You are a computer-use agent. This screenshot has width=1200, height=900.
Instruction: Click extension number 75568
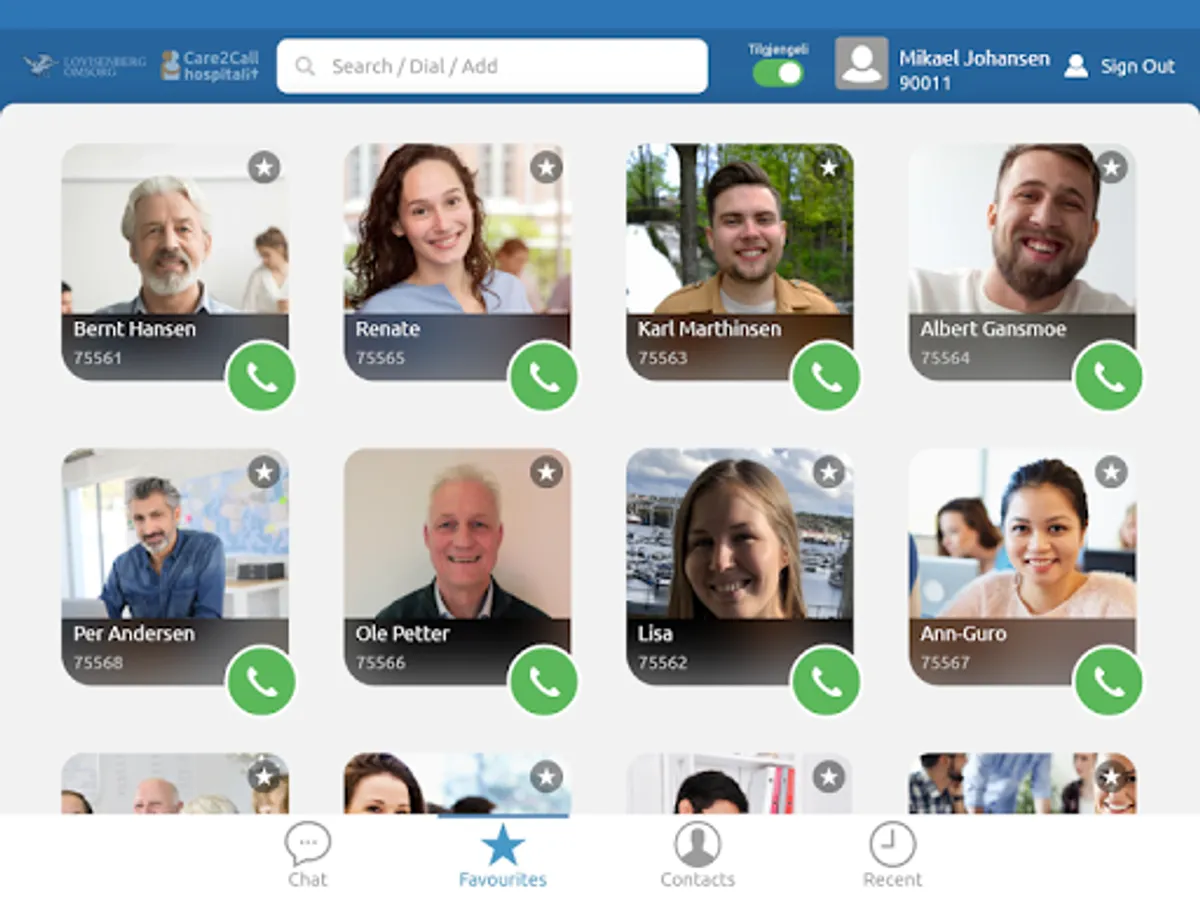[x=97, y=662]
